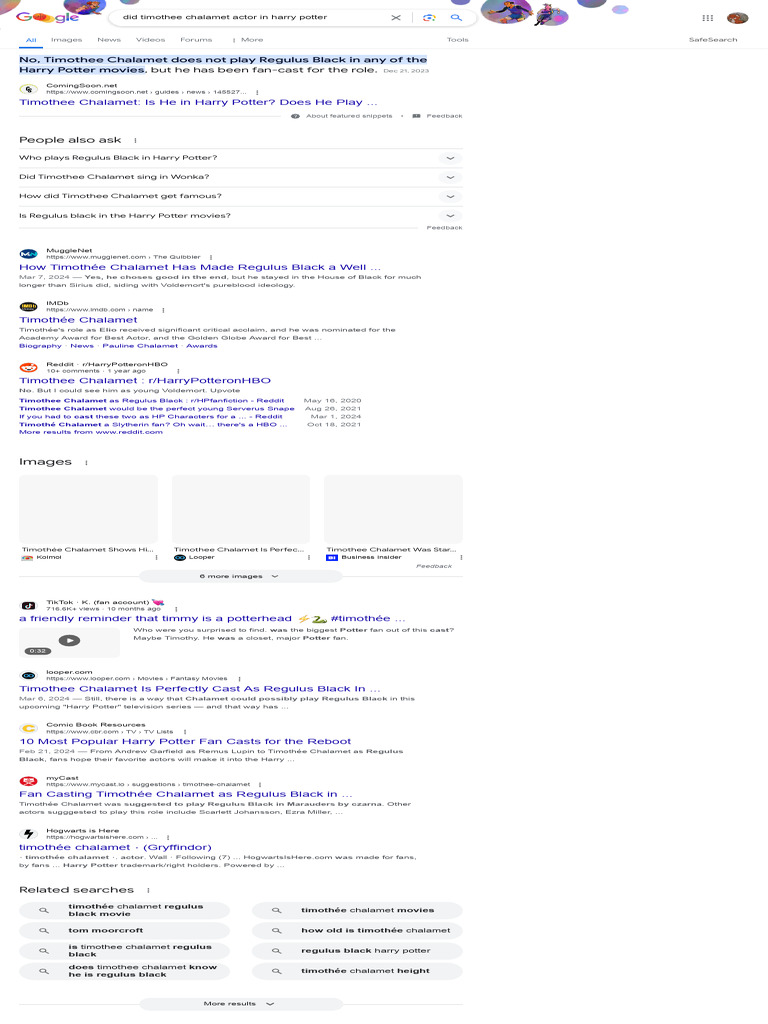Search related 'tom moorcroft'
768x1024 pixels.
click(x=125, y=931)
